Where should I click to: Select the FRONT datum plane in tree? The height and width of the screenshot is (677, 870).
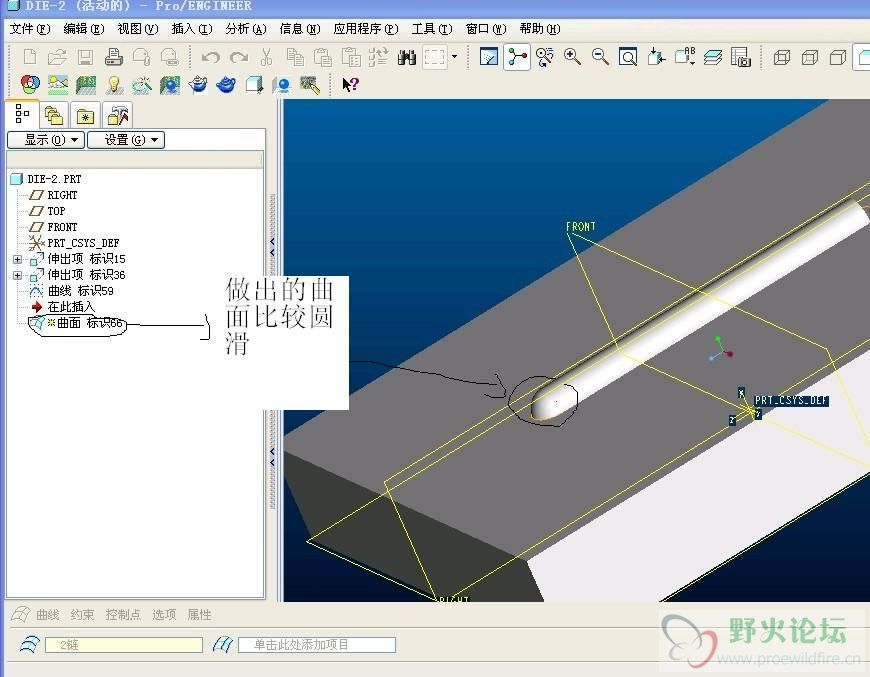click(62, 228)
